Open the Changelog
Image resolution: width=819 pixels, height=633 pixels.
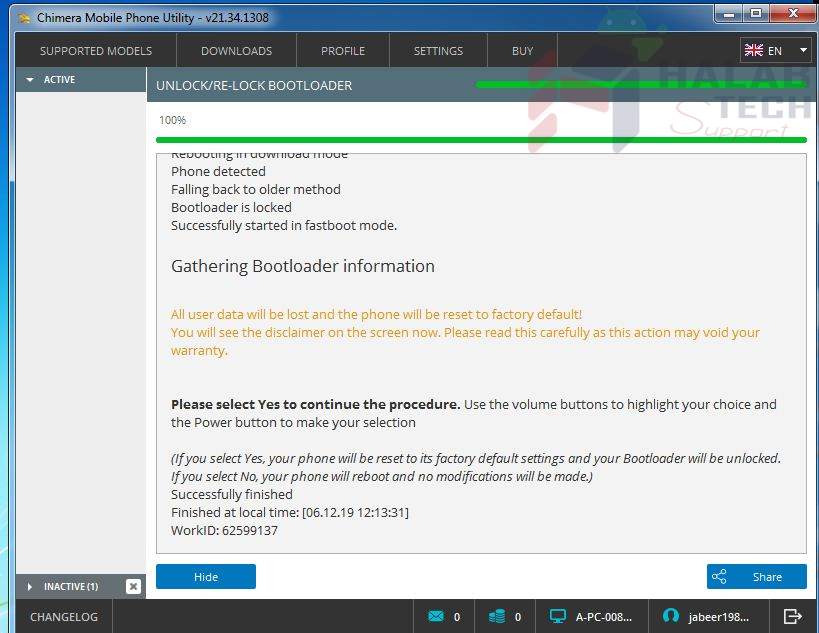point(64,617)
